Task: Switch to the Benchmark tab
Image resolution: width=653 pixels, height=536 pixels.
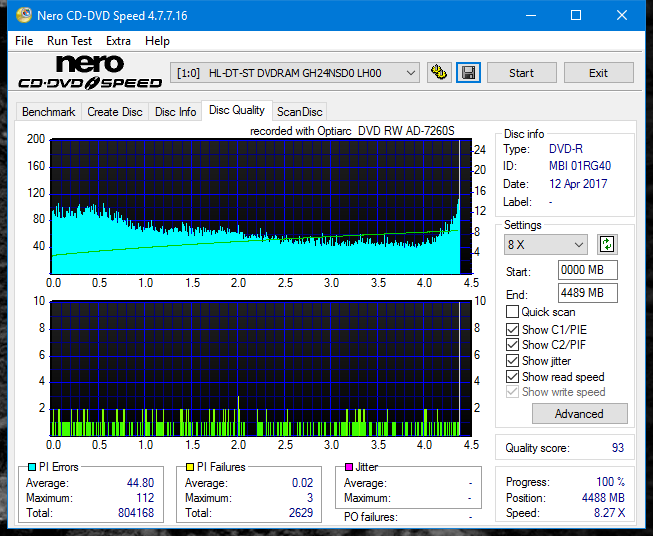Action: [49, 112]
